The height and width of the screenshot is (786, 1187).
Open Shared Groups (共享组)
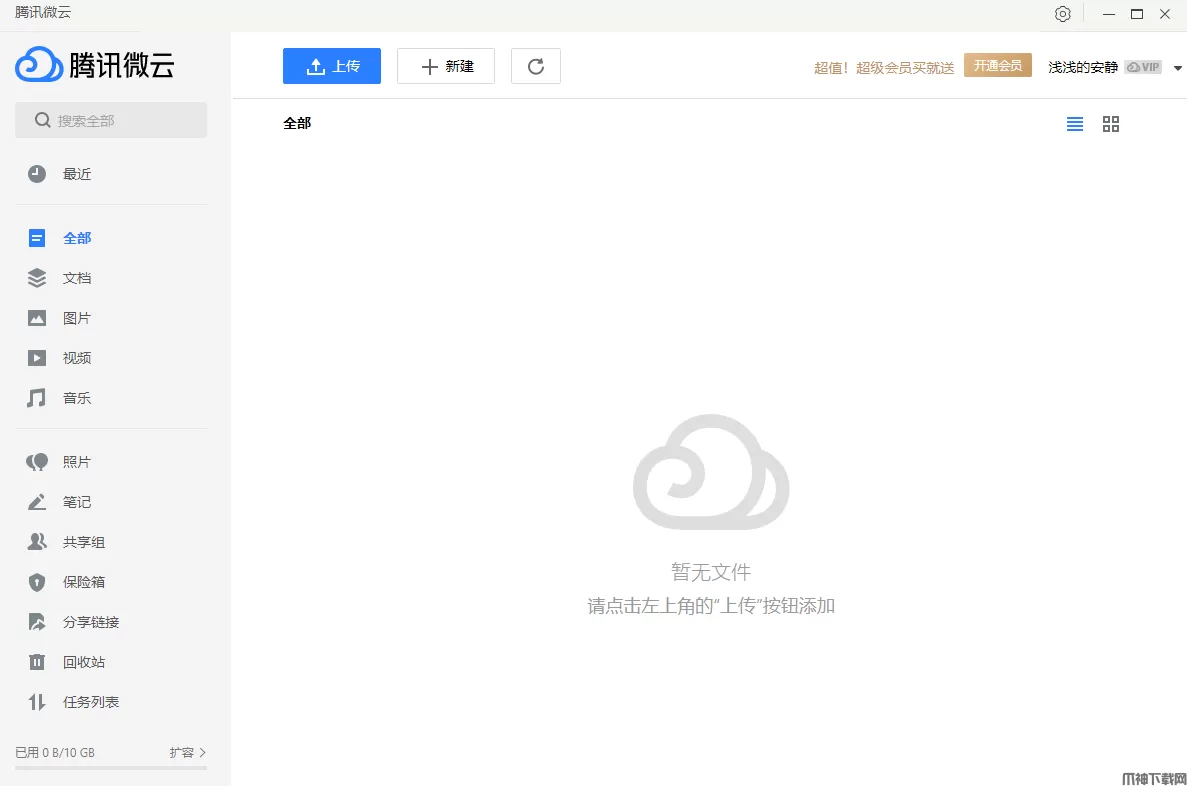(x=84, y=542)
